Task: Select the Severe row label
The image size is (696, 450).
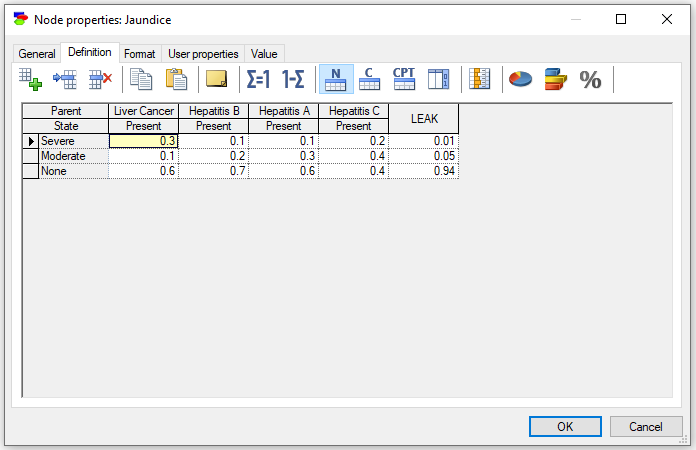Action: pyautogui.click(x=74, y=141)
